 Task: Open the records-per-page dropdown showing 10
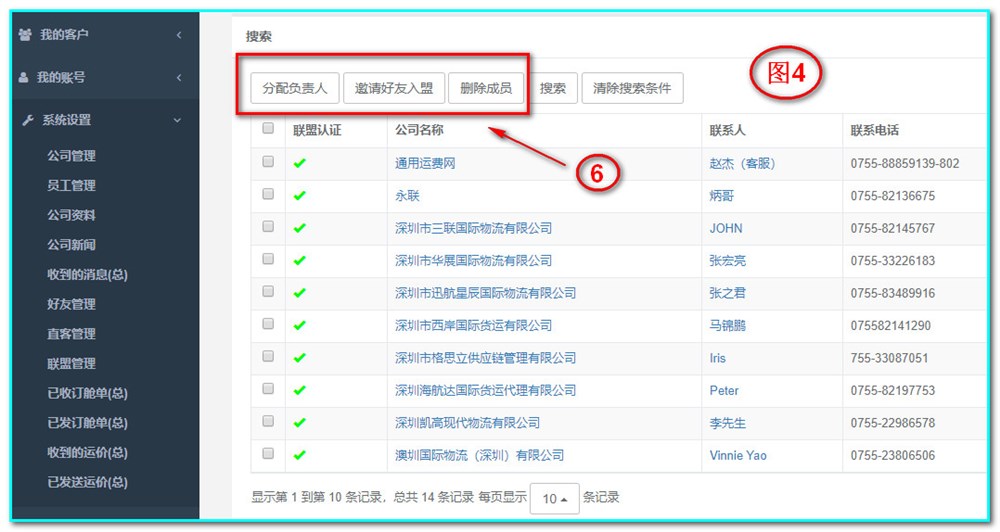coord(554,498)
